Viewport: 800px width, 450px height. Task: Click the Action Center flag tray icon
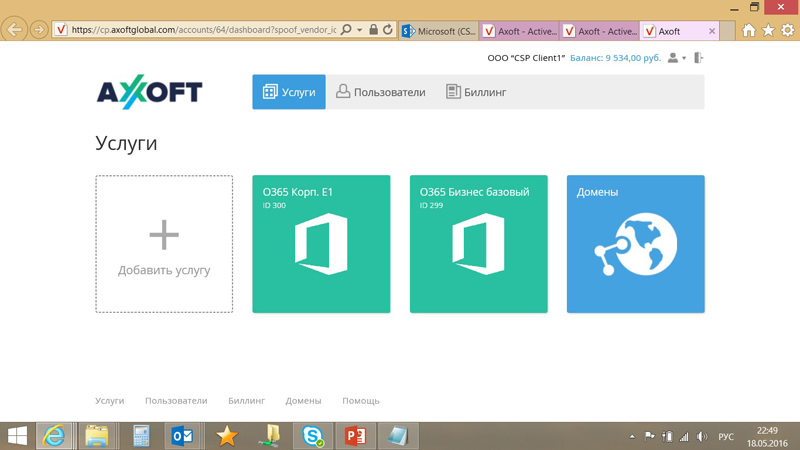(x=649, y=437)
